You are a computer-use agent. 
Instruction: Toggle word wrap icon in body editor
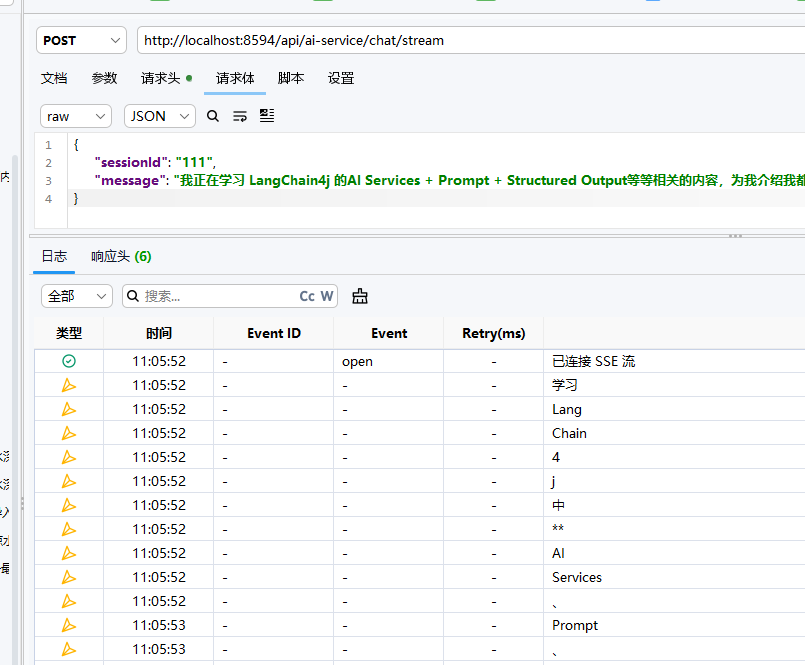click(x=240, y=116)
